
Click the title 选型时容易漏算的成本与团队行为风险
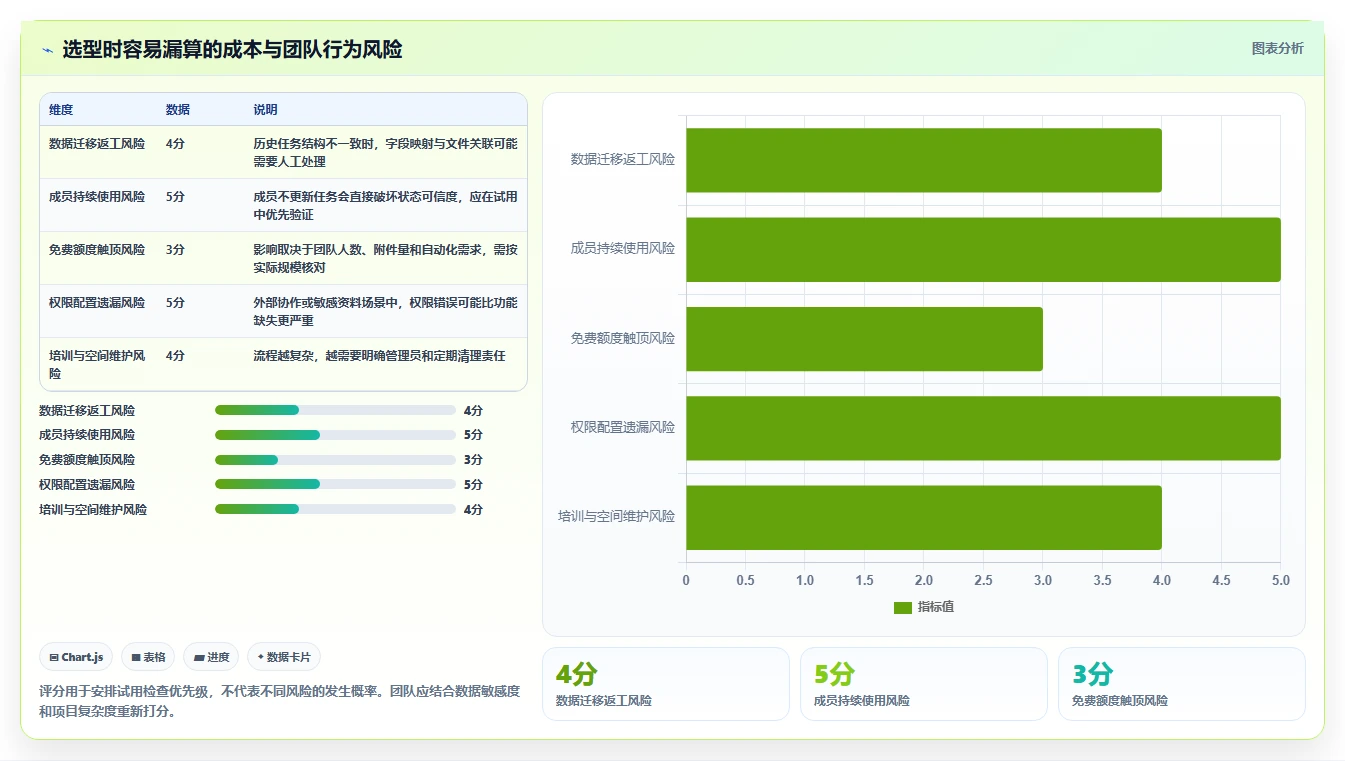coord(232,49)
